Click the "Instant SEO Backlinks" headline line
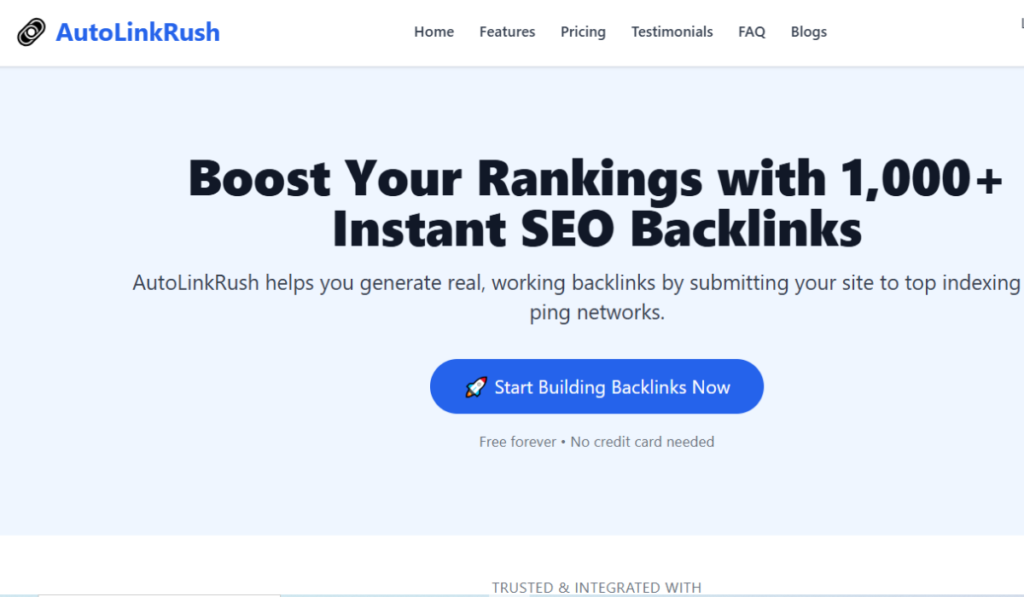 (597, 230)
